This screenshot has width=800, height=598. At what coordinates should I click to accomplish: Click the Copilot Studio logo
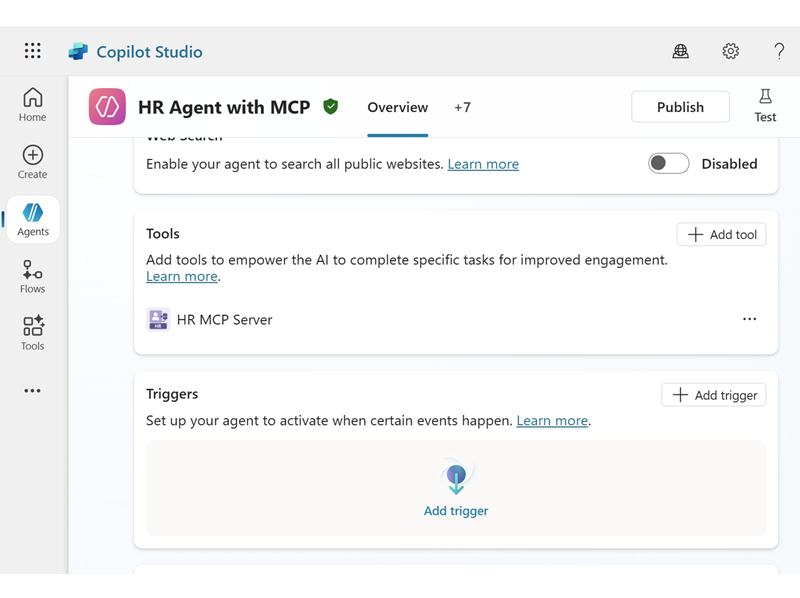pyautogui.click(x=78, y=52)
